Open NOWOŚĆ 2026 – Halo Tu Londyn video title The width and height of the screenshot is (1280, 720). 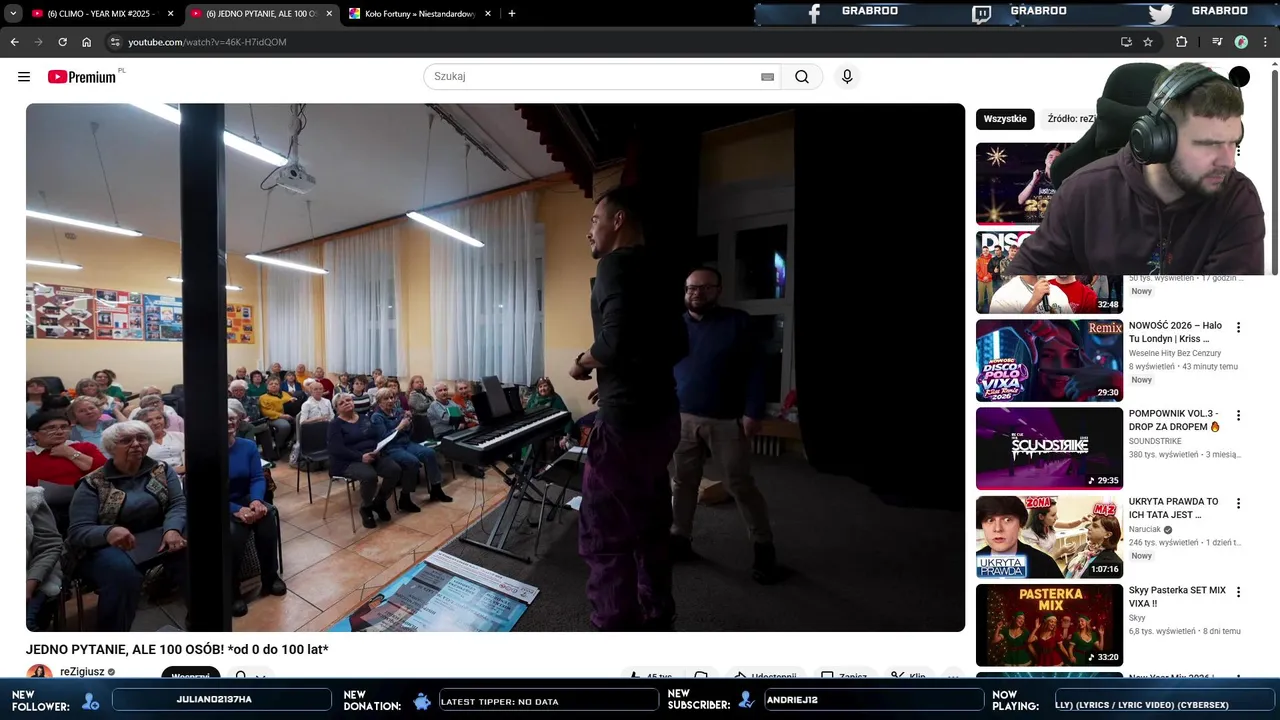(x=1175, y=332)
